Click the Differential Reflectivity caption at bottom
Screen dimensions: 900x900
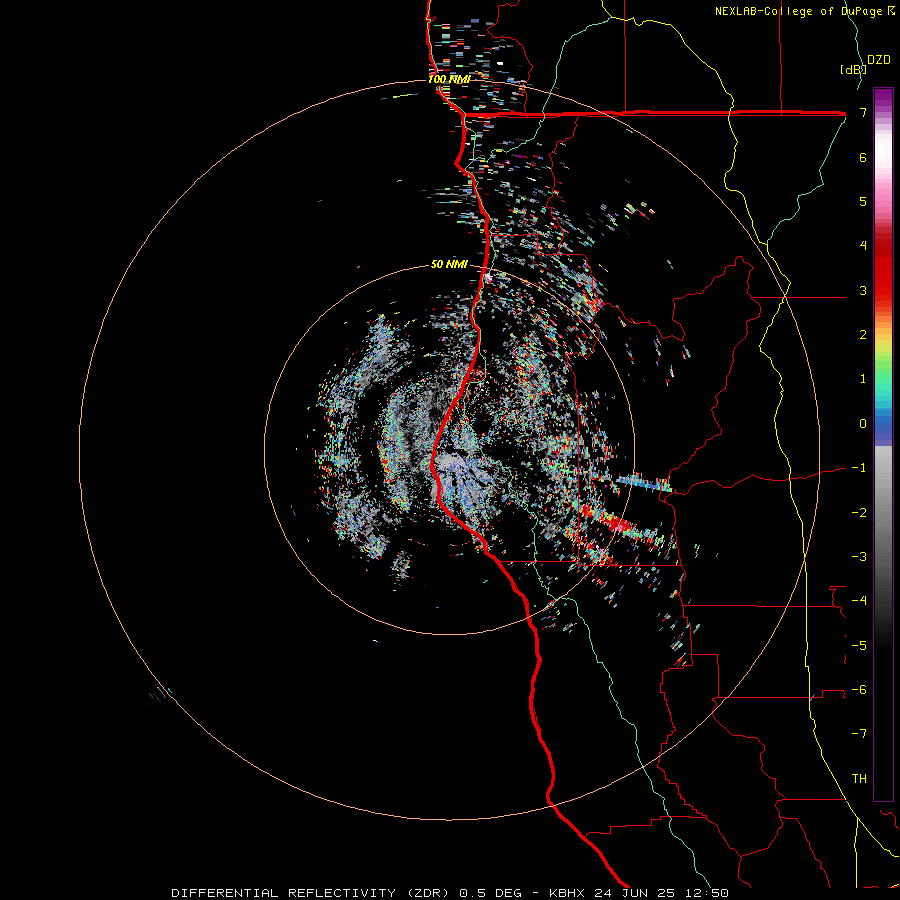pyautogui.click(x=450, y=893)
